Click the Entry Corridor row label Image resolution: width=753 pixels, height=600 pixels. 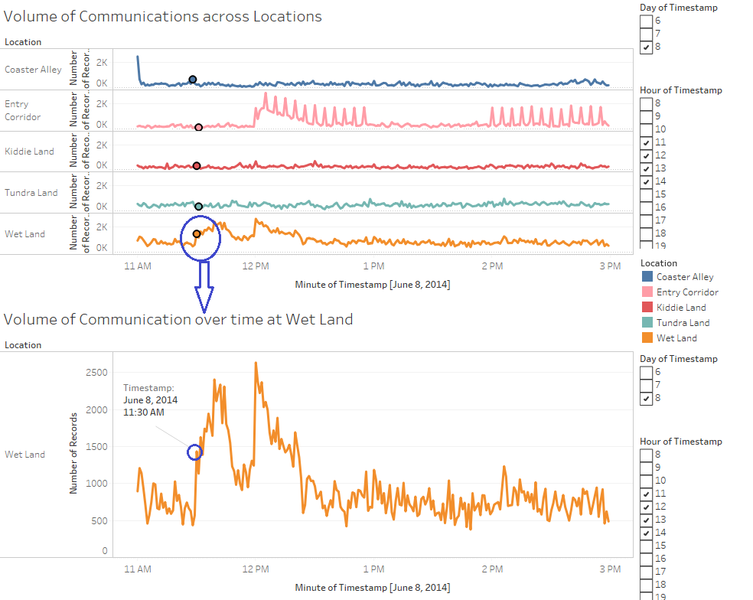(x=23, y=110)
